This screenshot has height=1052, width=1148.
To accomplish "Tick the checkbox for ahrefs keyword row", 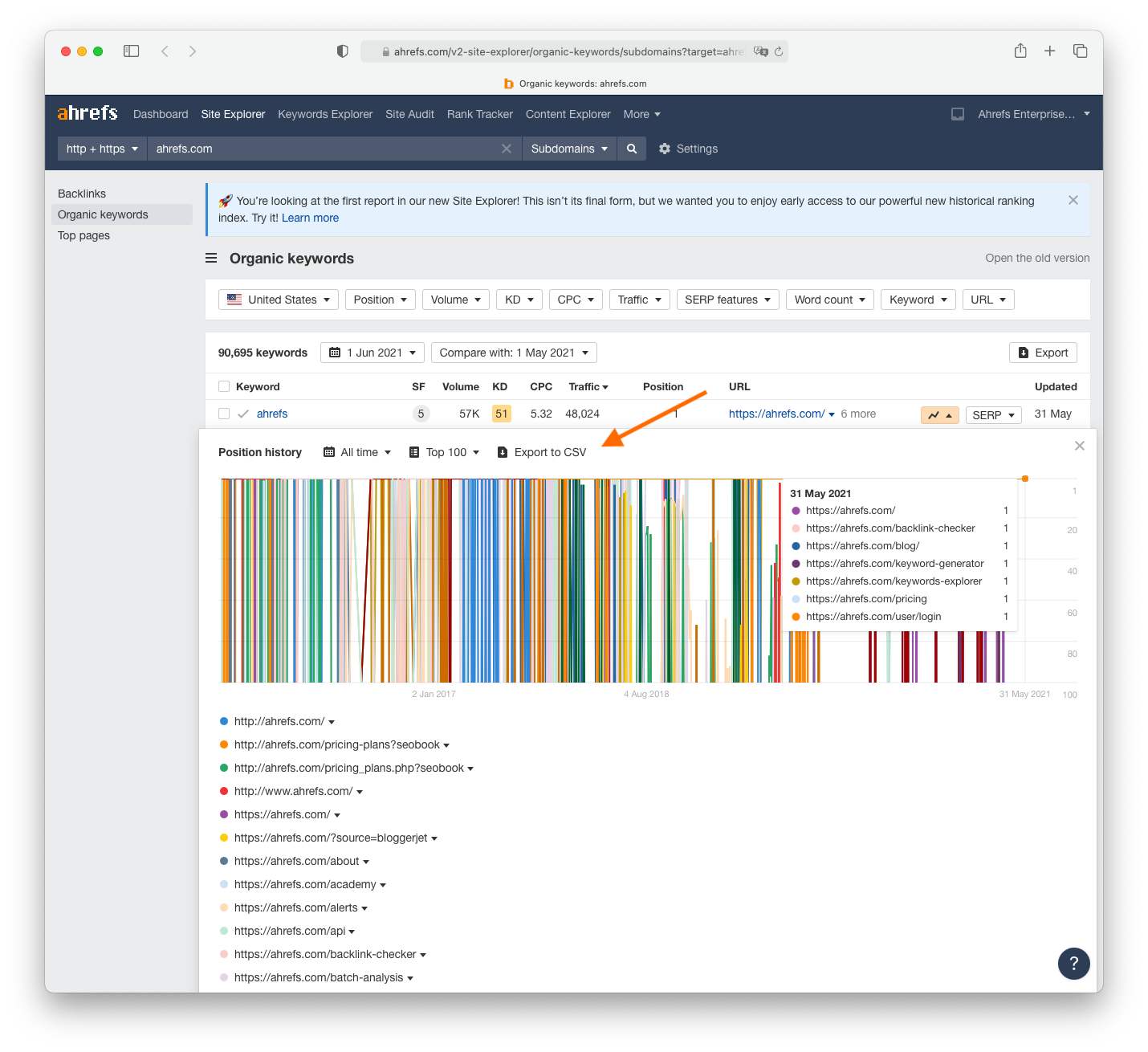I will click(224, 414).
